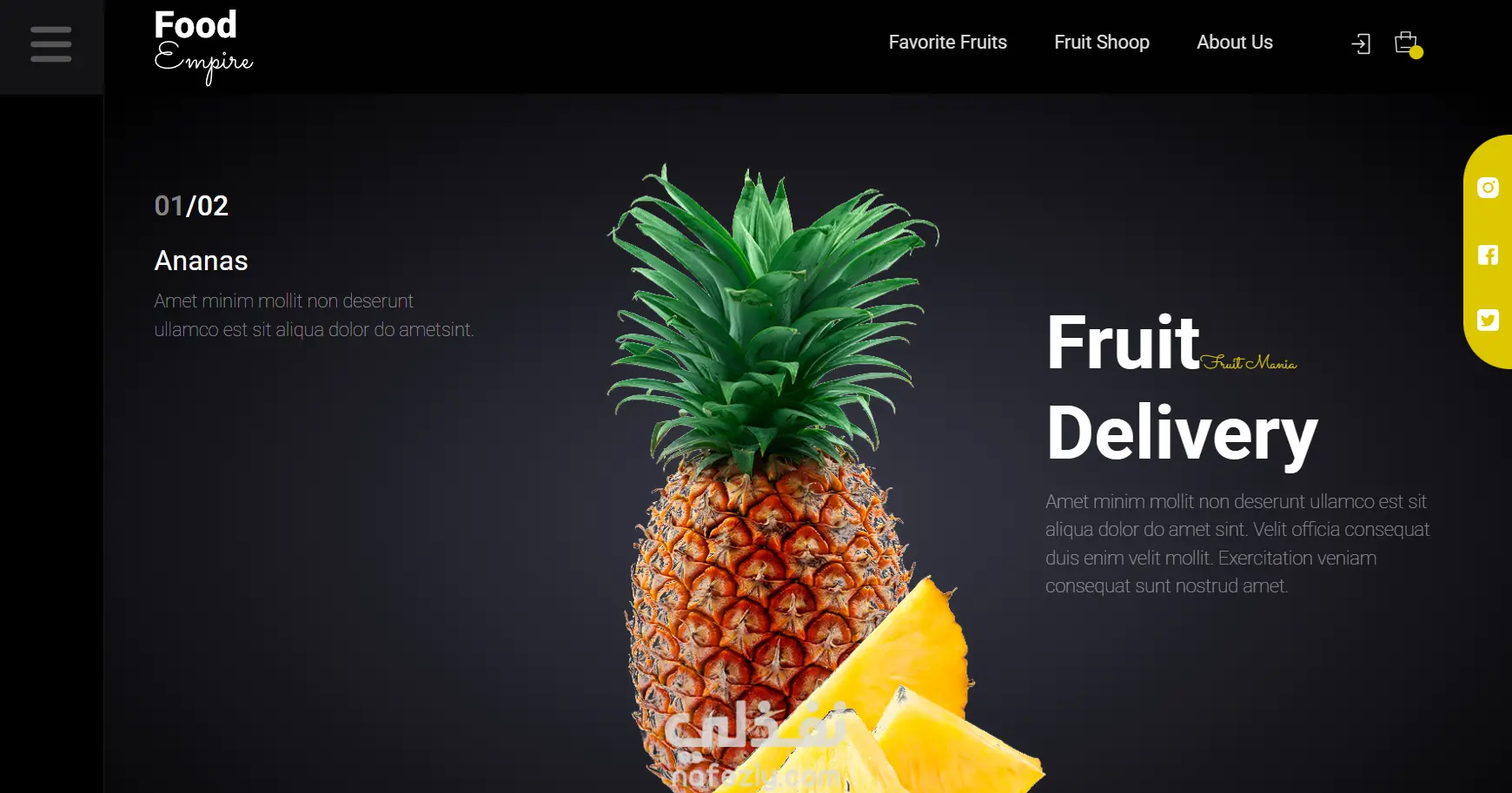Select slide number 01 in counter
Image resolution: width=1512 pixels, height=793 pixels.
[x=169, y=206]
